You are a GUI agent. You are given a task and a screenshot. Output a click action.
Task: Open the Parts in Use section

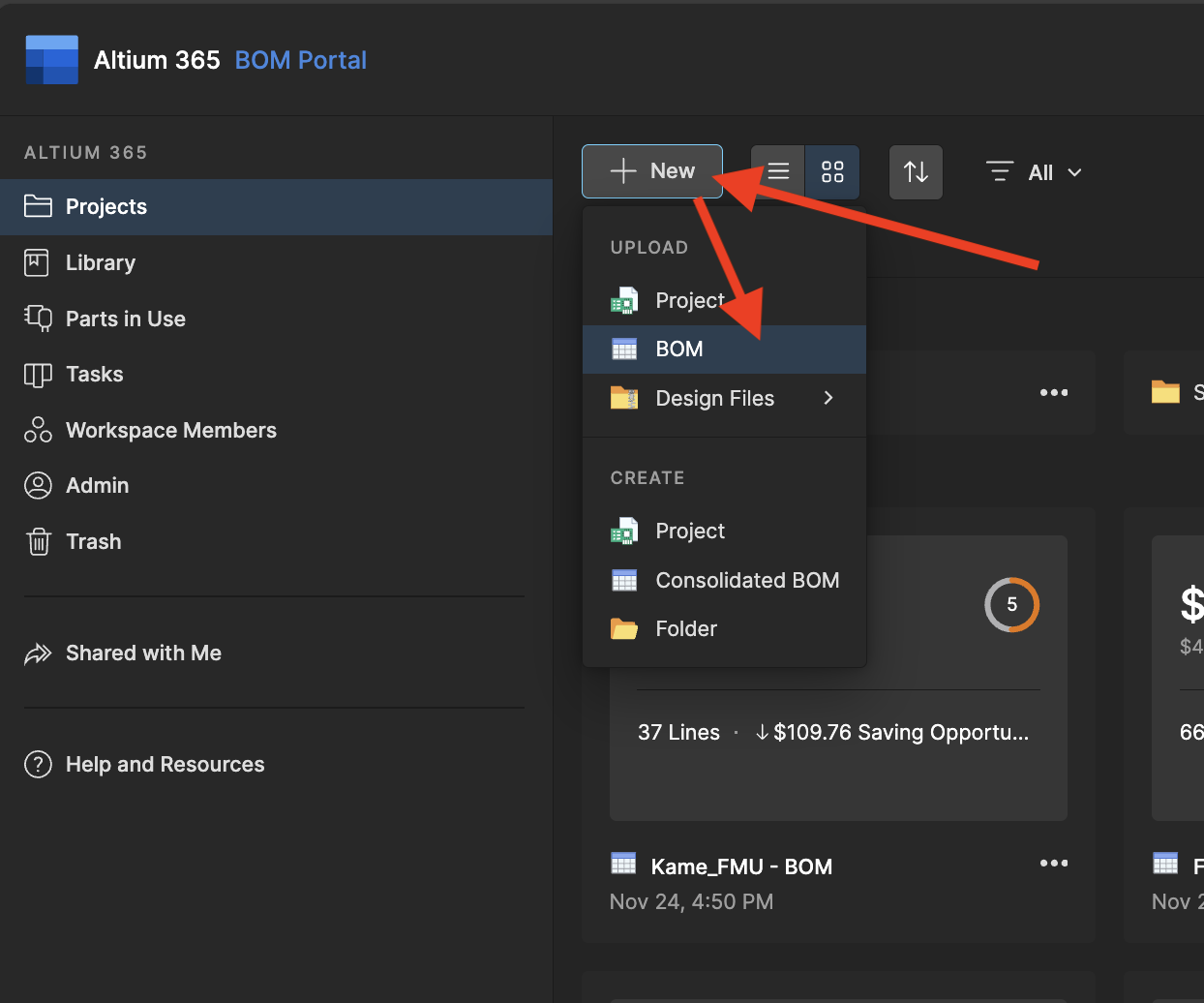click(x=126, y=318)
